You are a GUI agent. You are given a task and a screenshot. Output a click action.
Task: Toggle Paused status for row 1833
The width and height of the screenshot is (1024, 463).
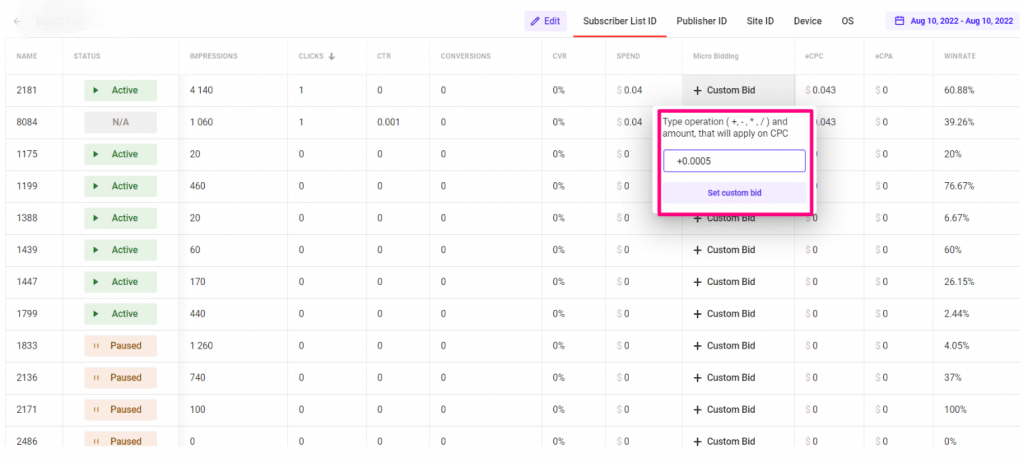coord(121,346)
